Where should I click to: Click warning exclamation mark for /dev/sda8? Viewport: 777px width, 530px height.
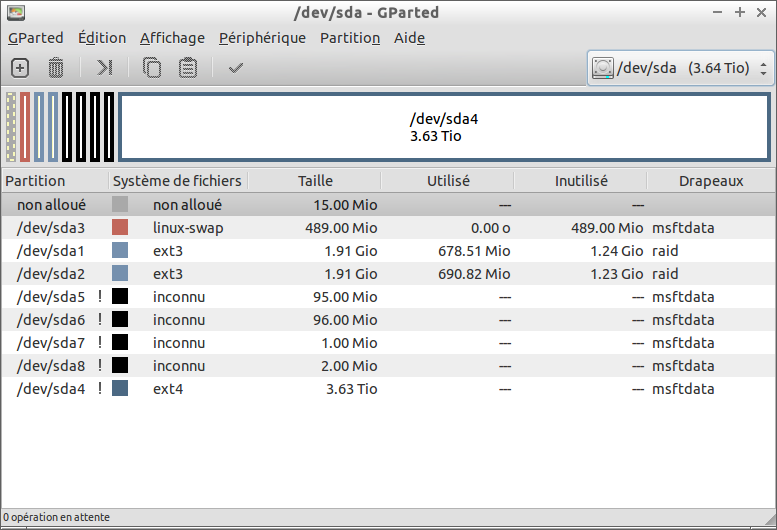pos(100,365)
